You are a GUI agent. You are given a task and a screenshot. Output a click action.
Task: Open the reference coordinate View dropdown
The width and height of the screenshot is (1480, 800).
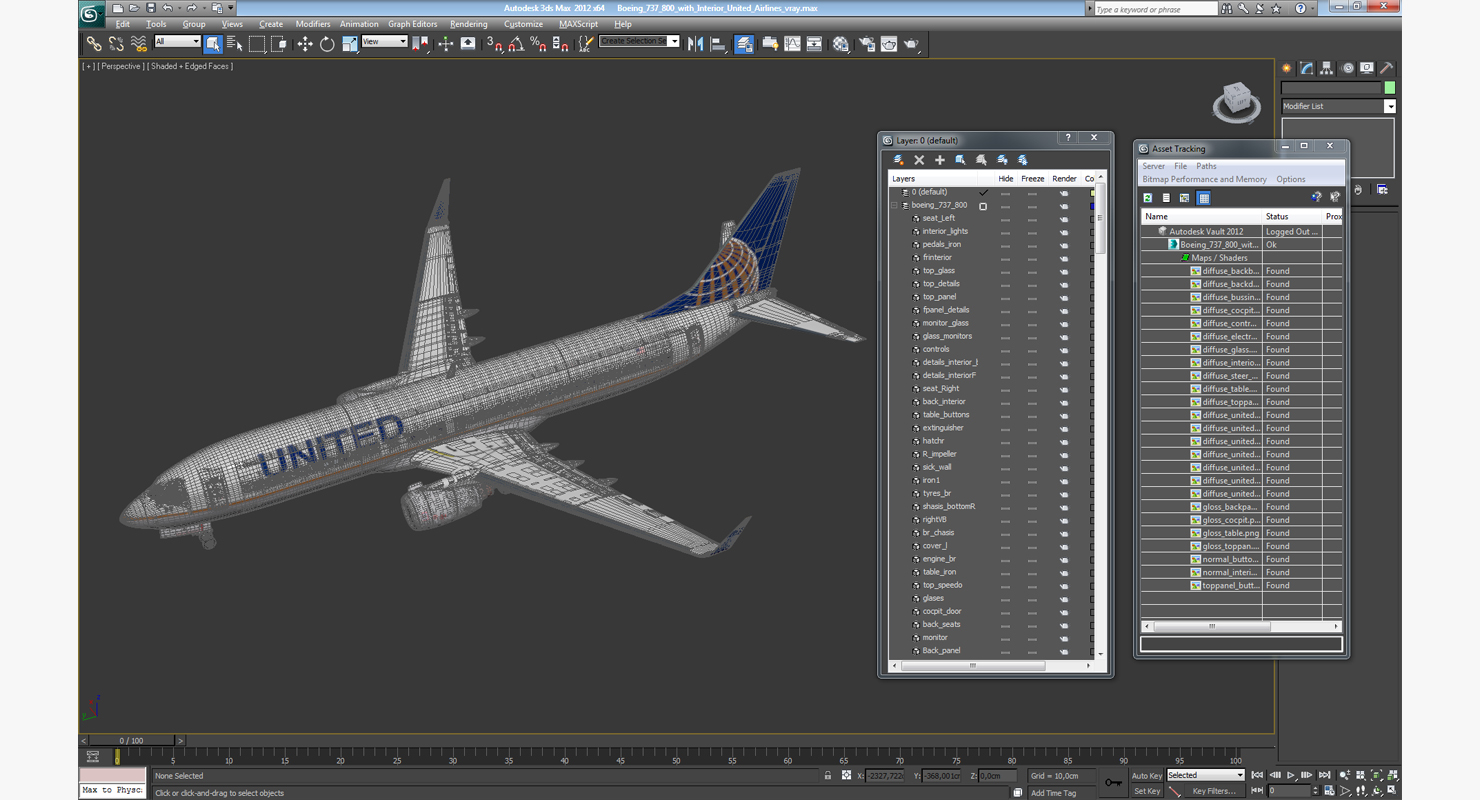tap(384, 42)
